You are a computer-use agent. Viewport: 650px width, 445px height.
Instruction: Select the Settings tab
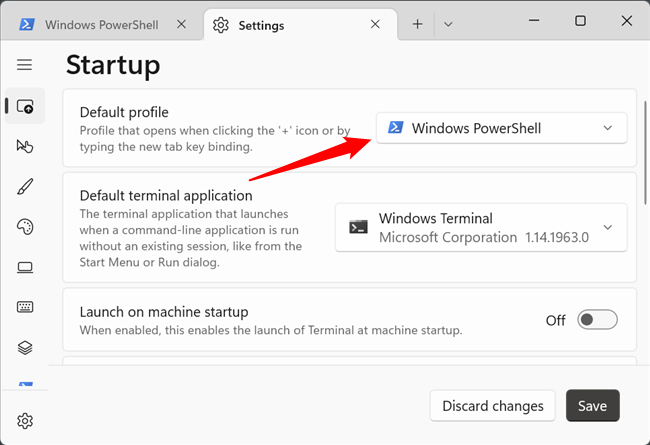point(300,25)
